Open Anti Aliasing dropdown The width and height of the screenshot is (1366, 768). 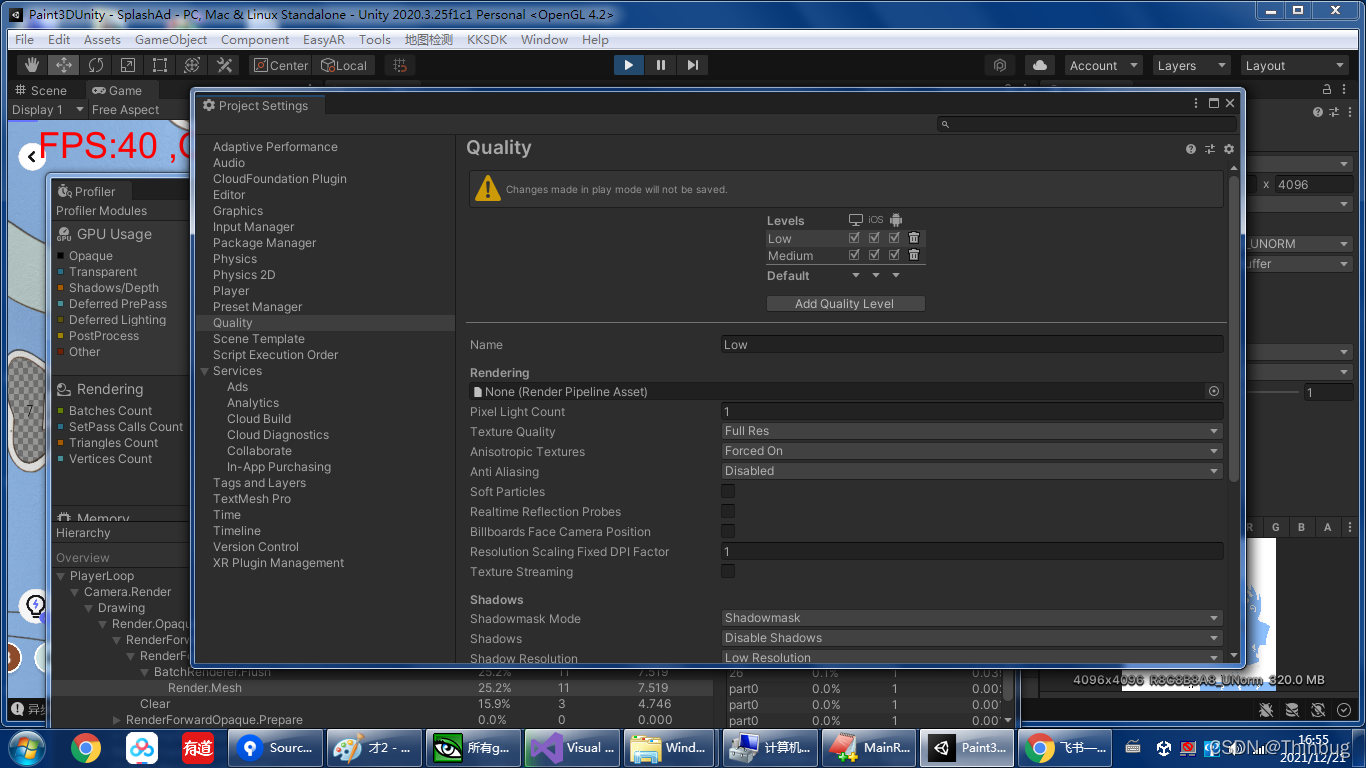972,471
